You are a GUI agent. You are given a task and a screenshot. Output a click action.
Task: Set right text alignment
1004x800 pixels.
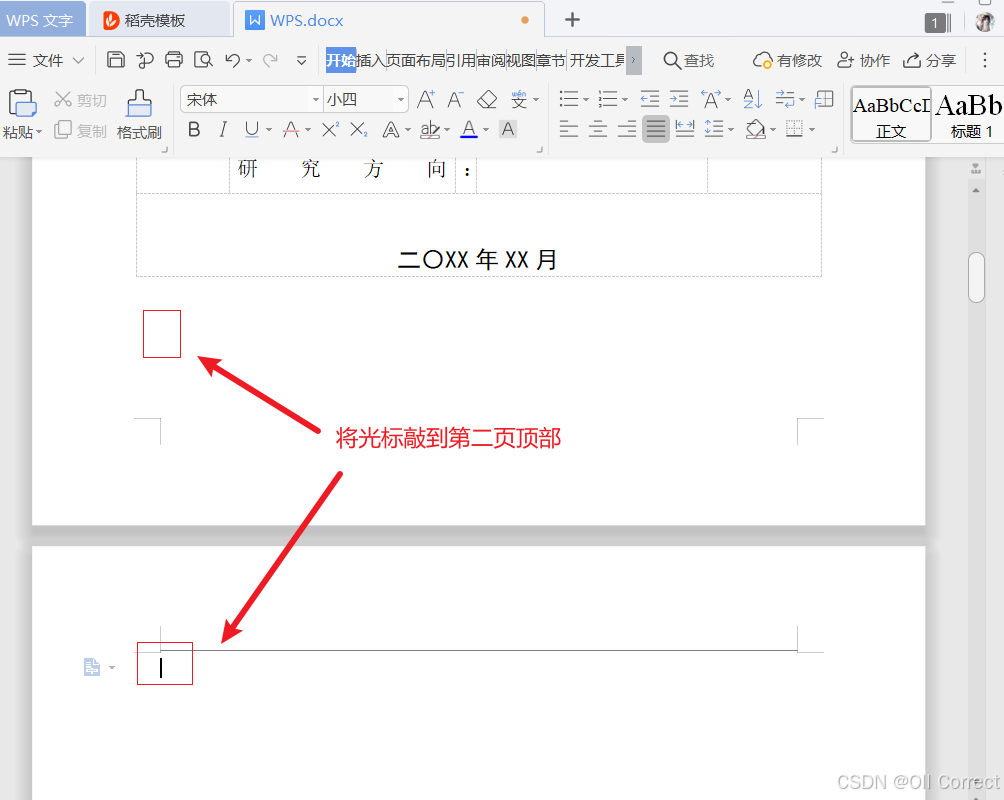(627, 129)
